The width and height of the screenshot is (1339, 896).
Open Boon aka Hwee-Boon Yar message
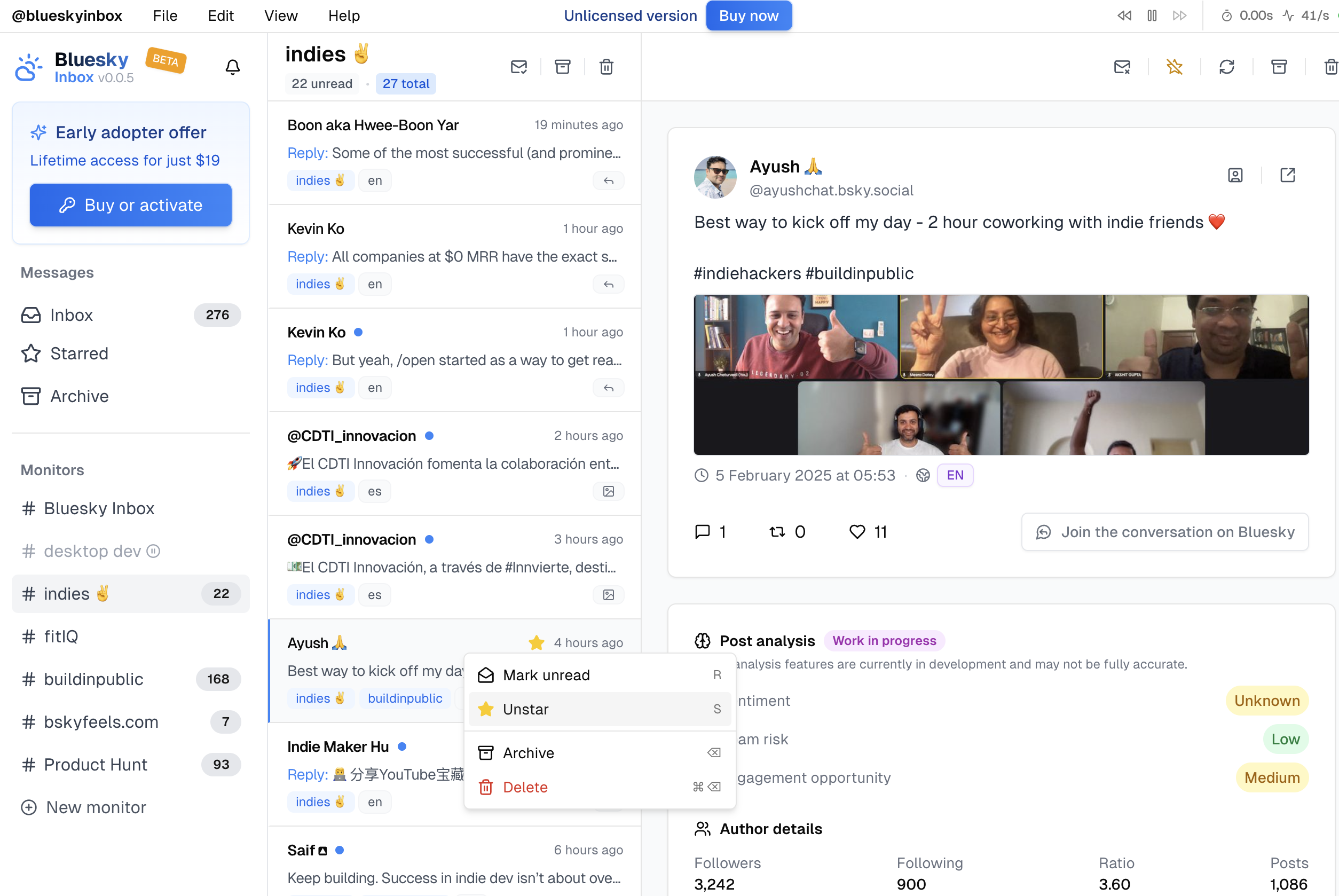(455, 153)
